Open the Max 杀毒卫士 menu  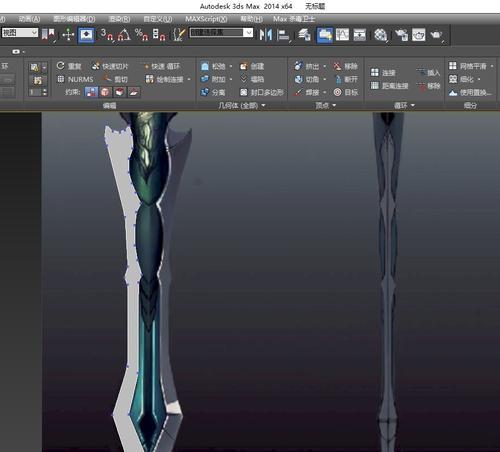[294, 19]
